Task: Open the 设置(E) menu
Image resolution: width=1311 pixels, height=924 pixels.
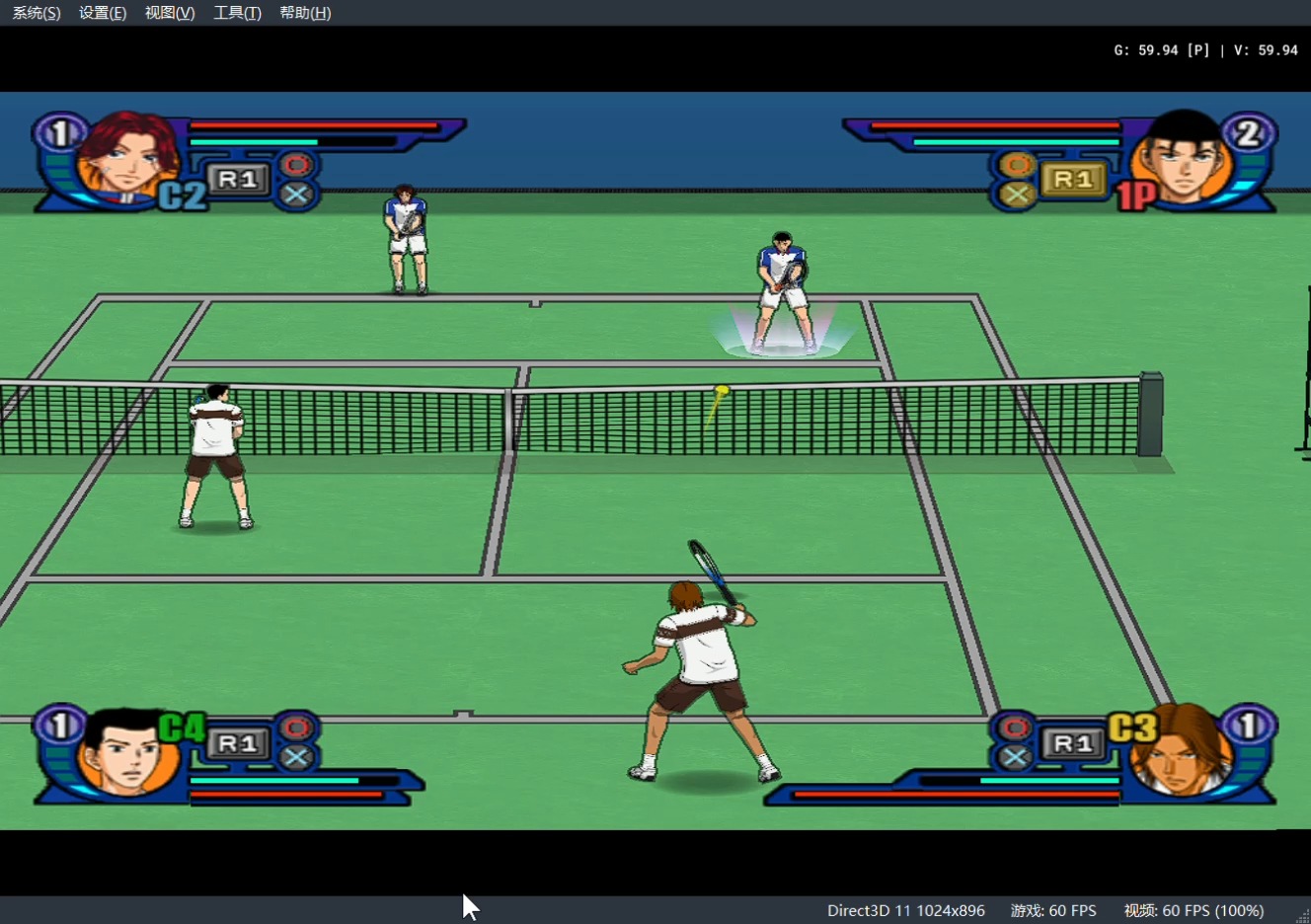Action: 103,13
